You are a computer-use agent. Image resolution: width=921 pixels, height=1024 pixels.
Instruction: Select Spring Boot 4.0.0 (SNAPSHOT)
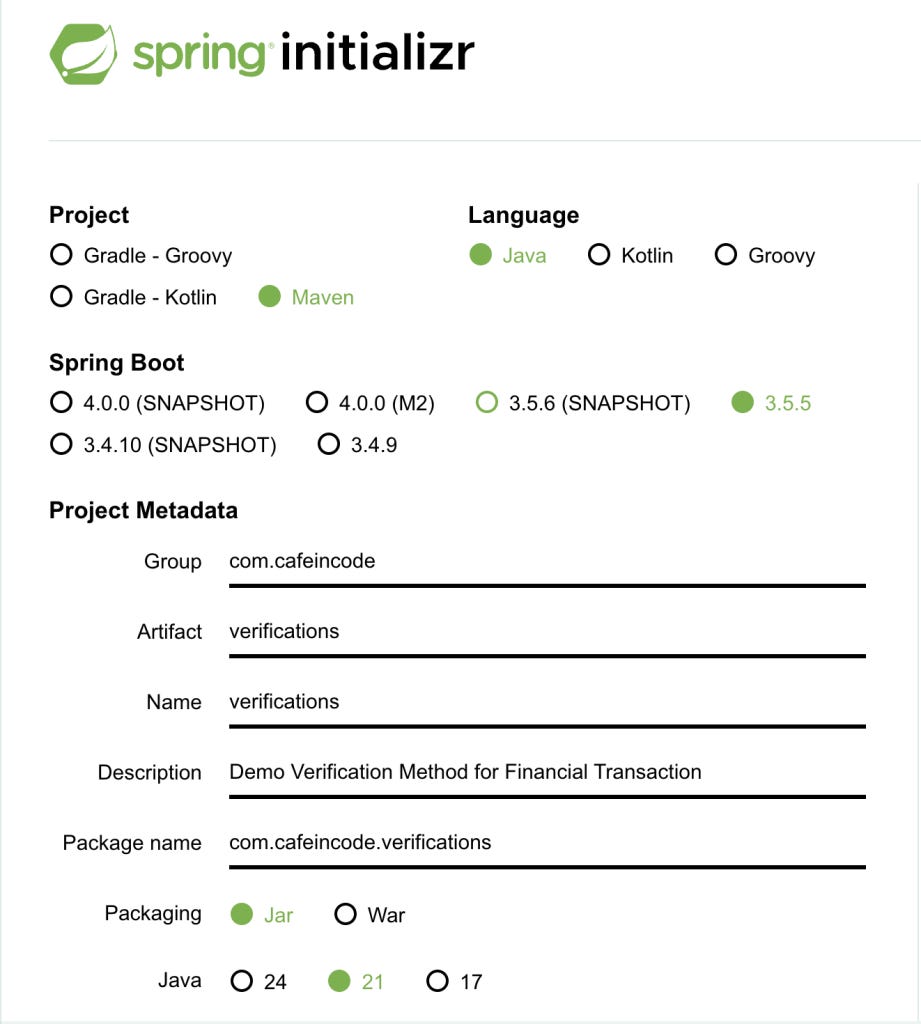coord(157,402)
